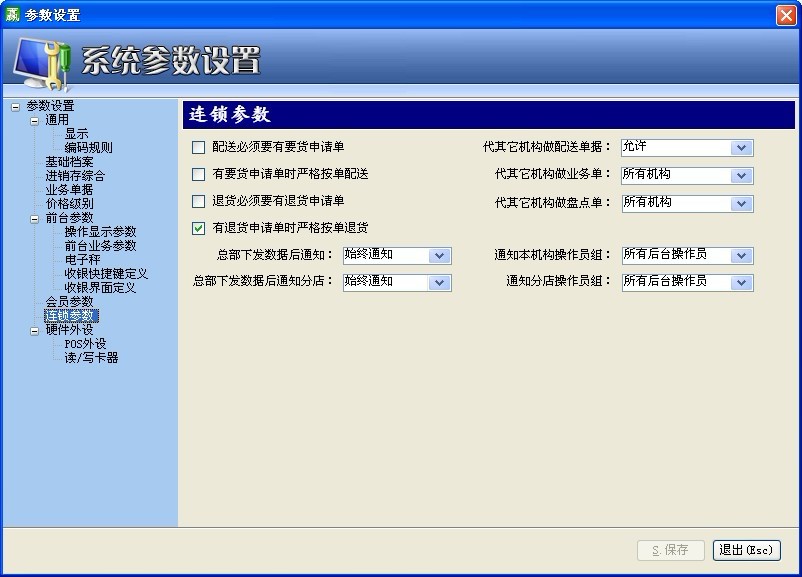Check 退货必须要有退货申请单 option

[x=198, y=201]
